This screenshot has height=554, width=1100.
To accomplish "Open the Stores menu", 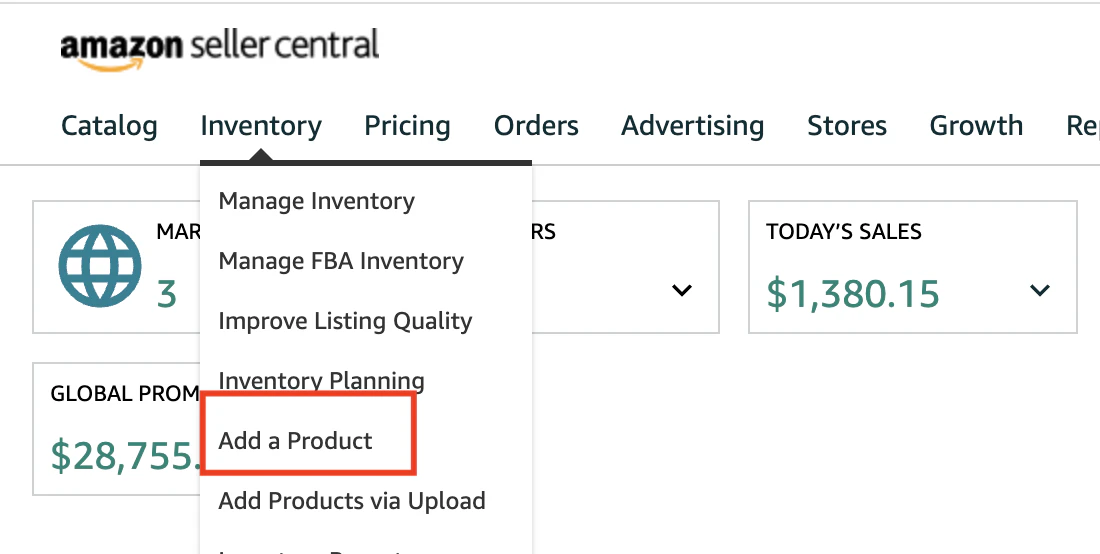I will [x=847, y=126].
